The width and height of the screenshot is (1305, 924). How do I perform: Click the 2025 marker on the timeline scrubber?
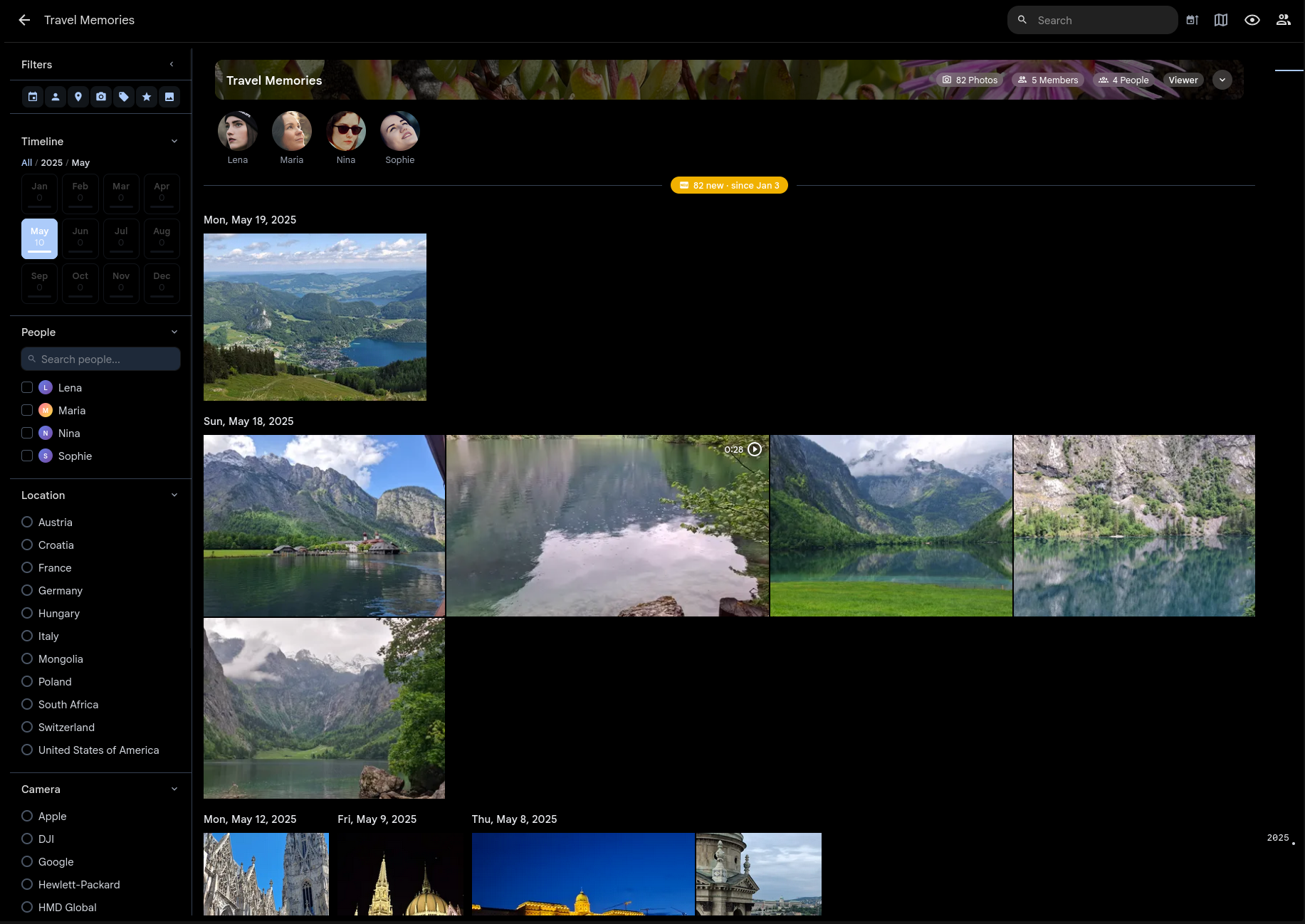[x=1278, y=838]
